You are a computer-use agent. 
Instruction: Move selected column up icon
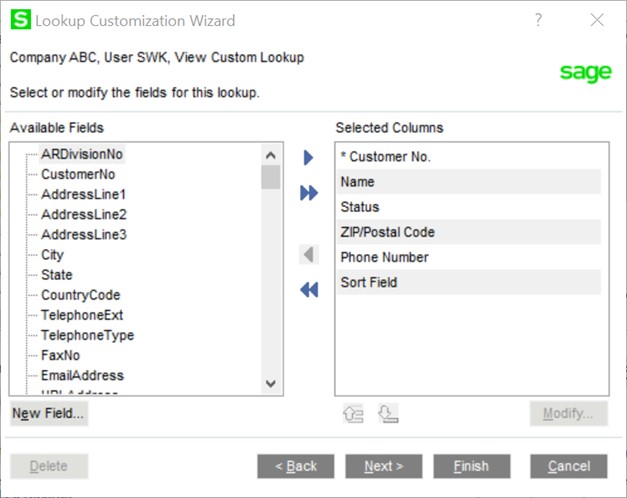click(x=353, y=414)
